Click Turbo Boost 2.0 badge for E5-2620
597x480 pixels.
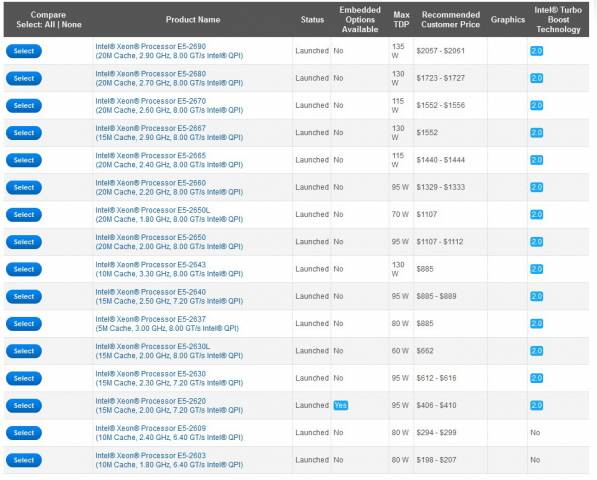536,406
